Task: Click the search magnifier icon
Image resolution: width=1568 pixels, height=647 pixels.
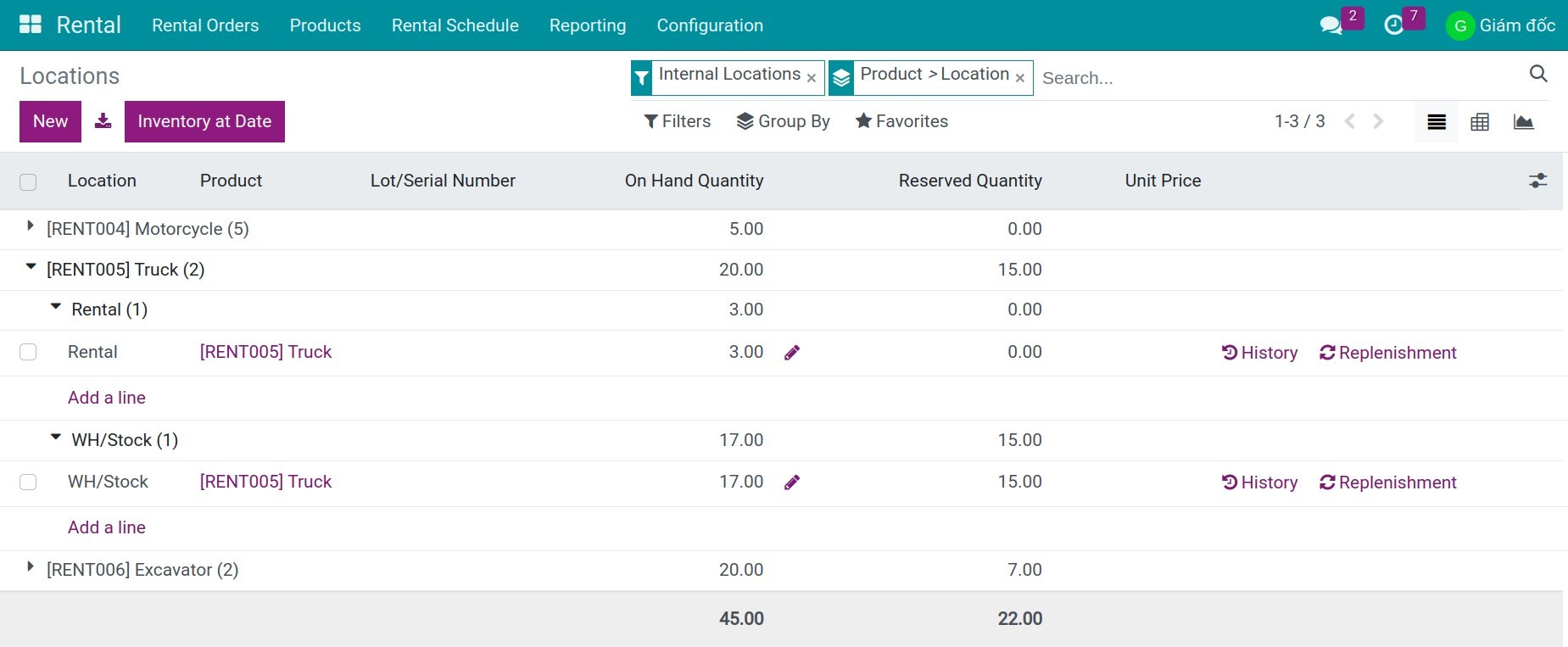Action: 1538,74
